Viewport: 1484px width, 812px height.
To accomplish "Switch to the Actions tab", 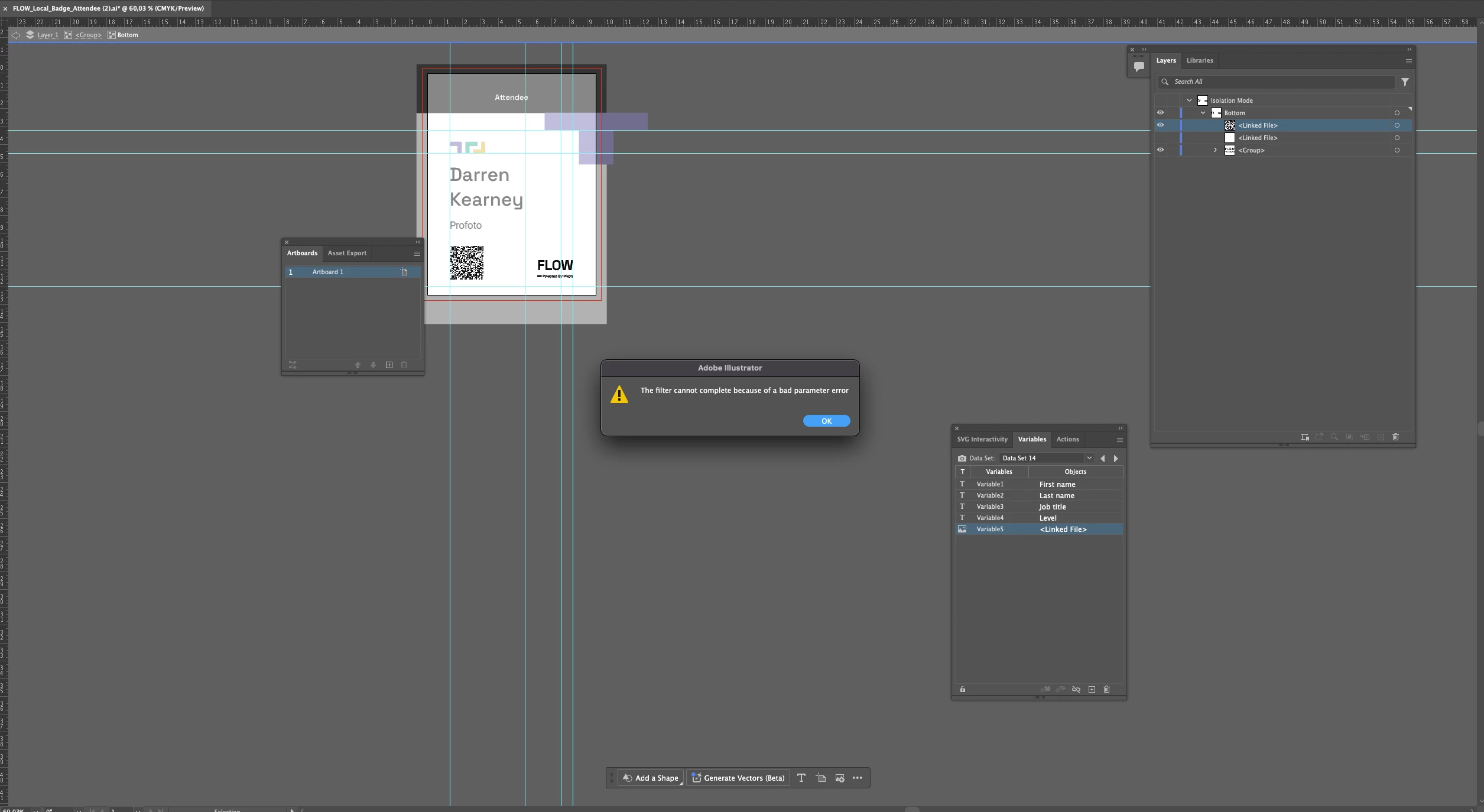I will 1067,439.
